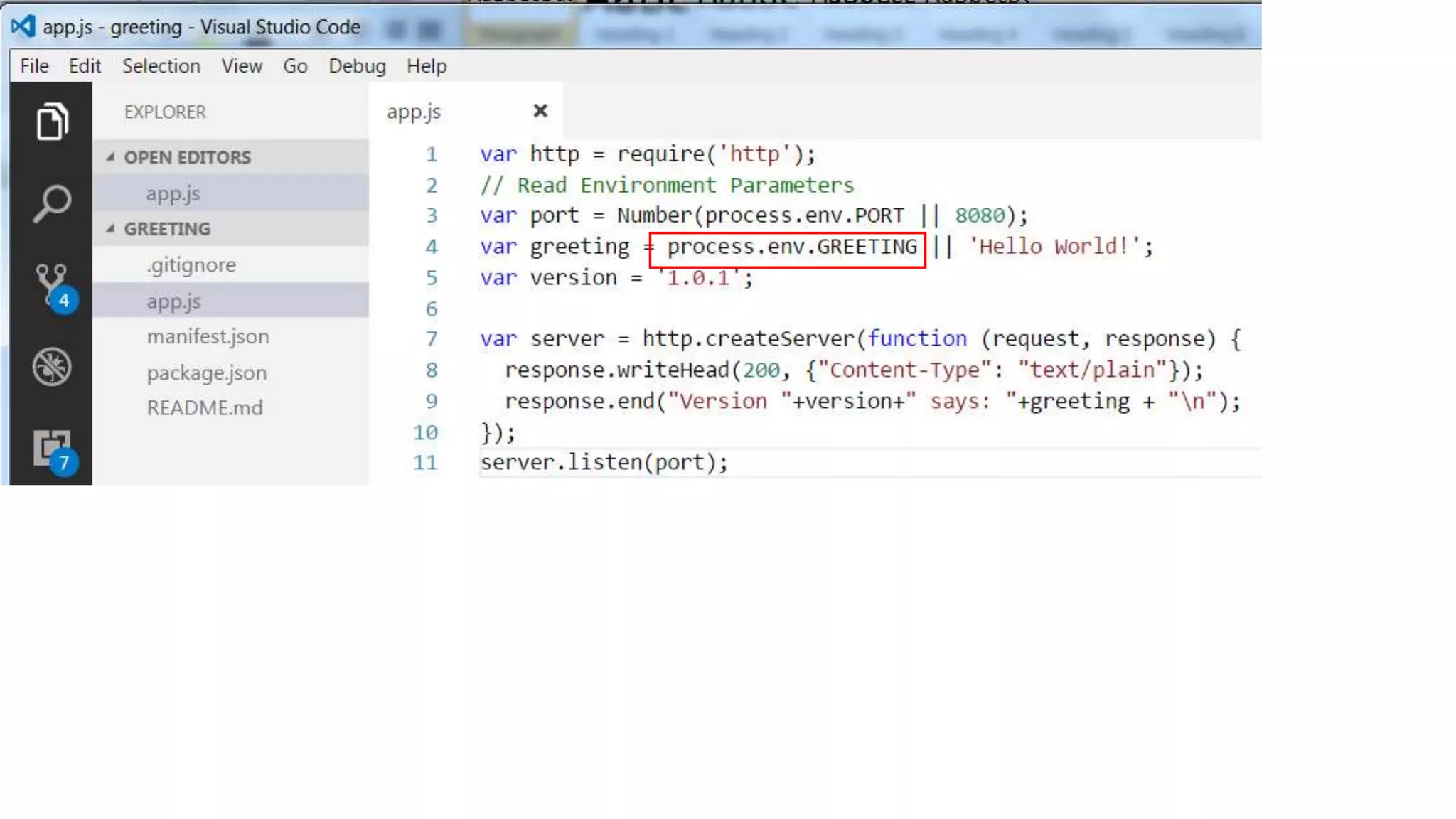Open the Debug menu

point(357,66)
